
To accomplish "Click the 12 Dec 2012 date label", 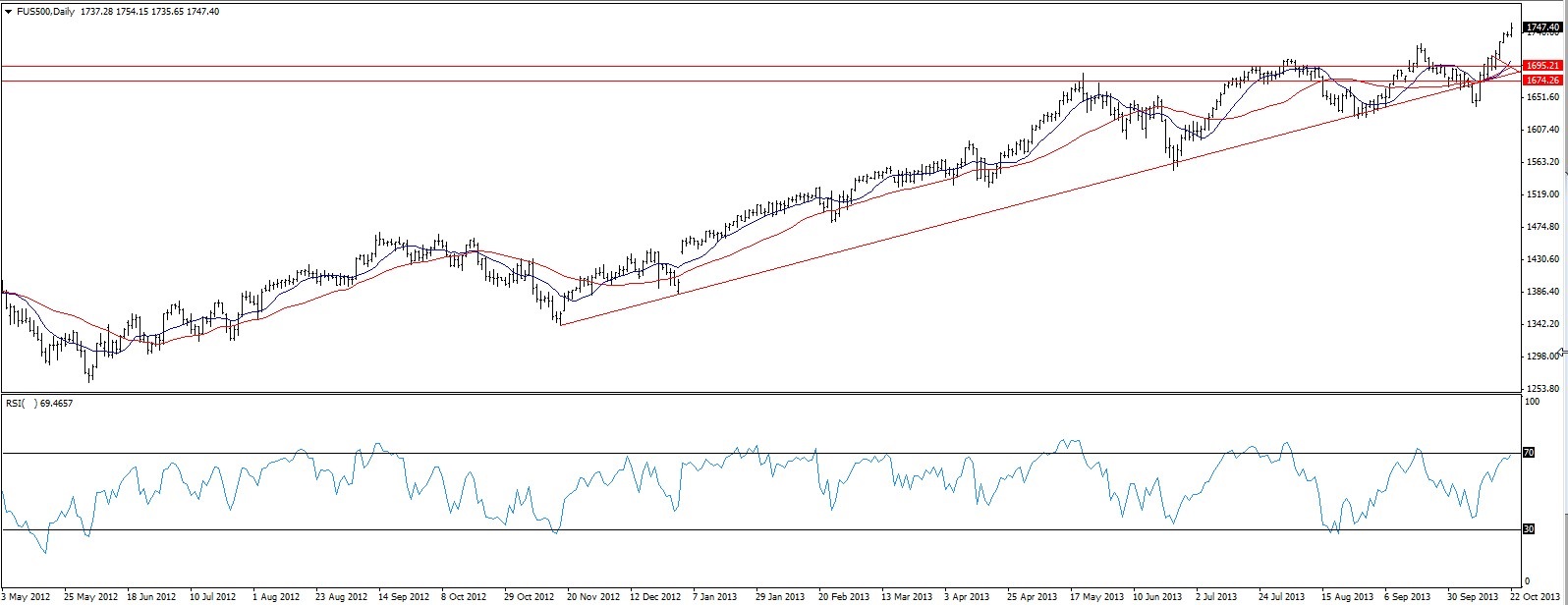I will tap(655, 596).
